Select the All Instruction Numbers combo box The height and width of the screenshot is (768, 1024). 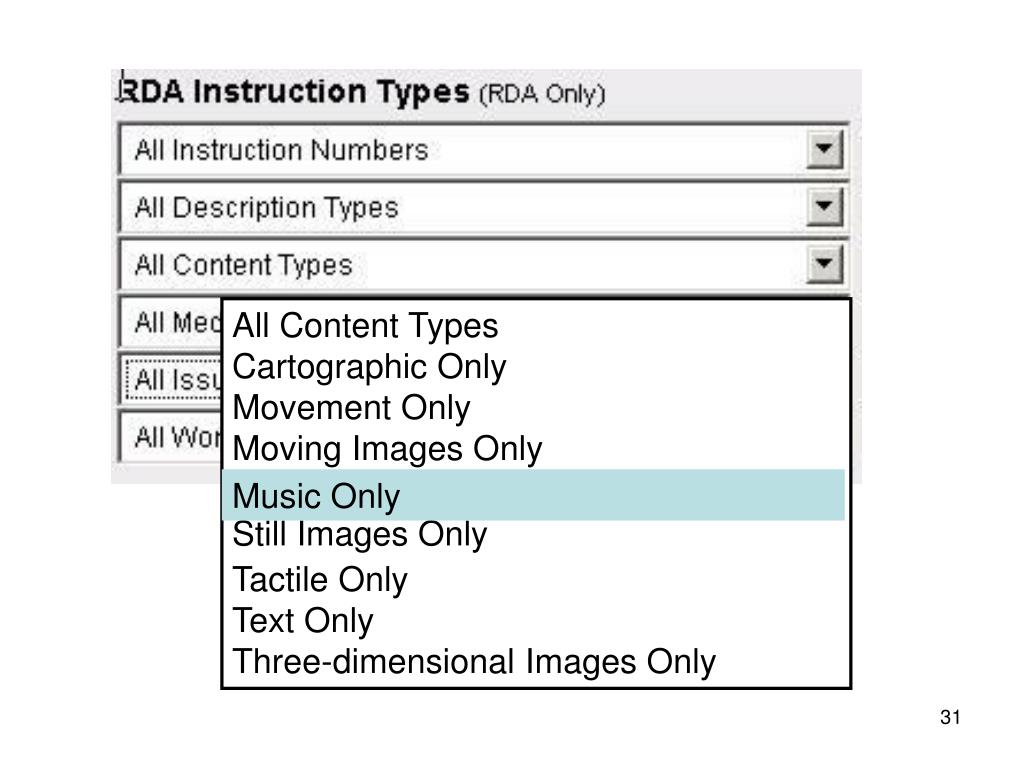point(484,150)
